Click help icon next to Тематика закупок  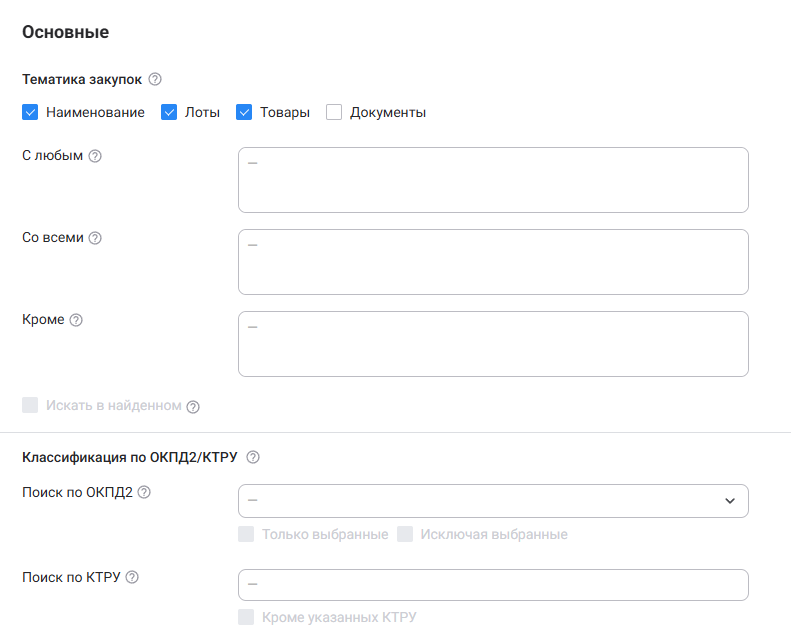pos(155,80)
